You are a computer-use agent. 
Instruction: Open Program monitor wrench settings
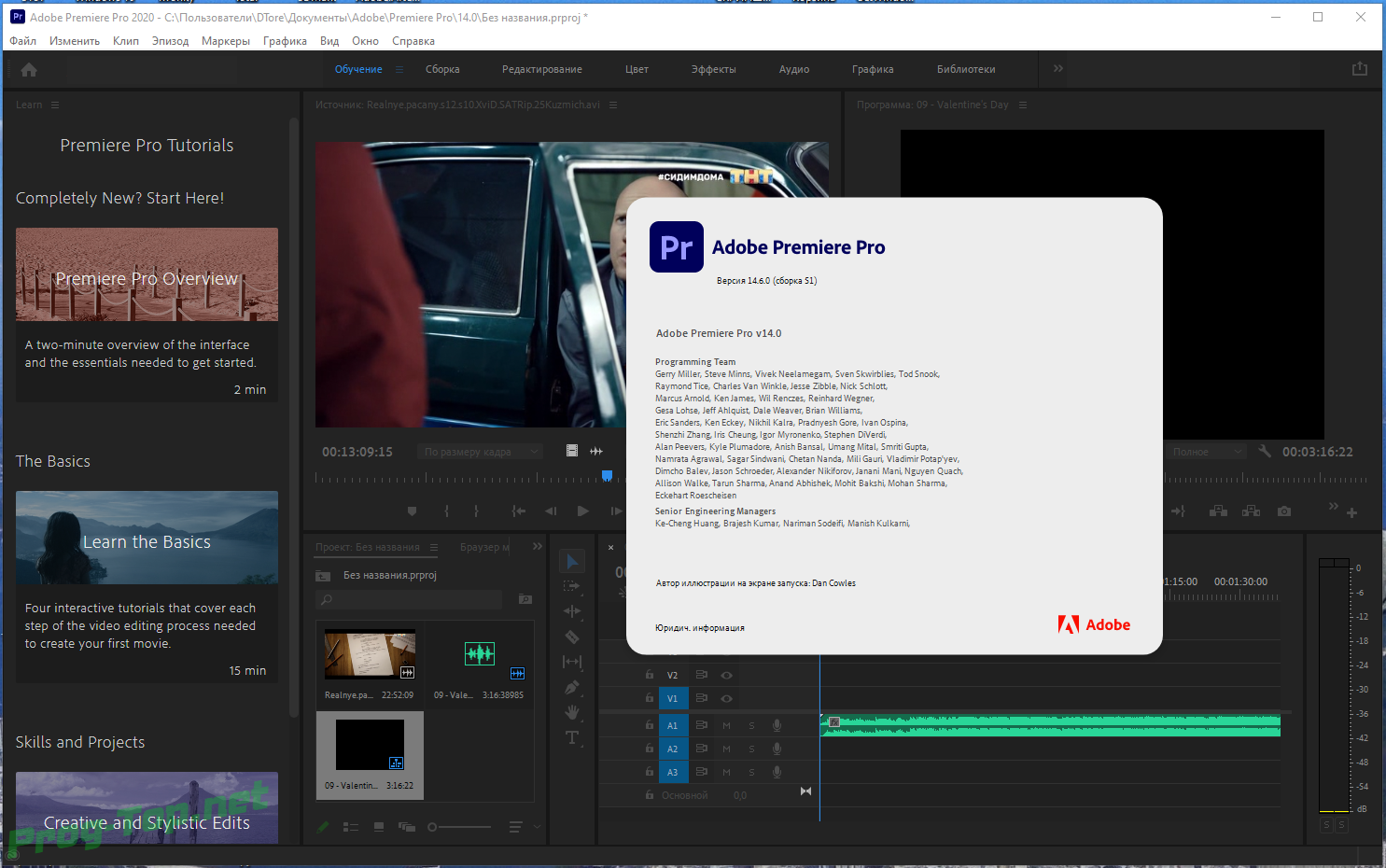[x=1265, y=451]
